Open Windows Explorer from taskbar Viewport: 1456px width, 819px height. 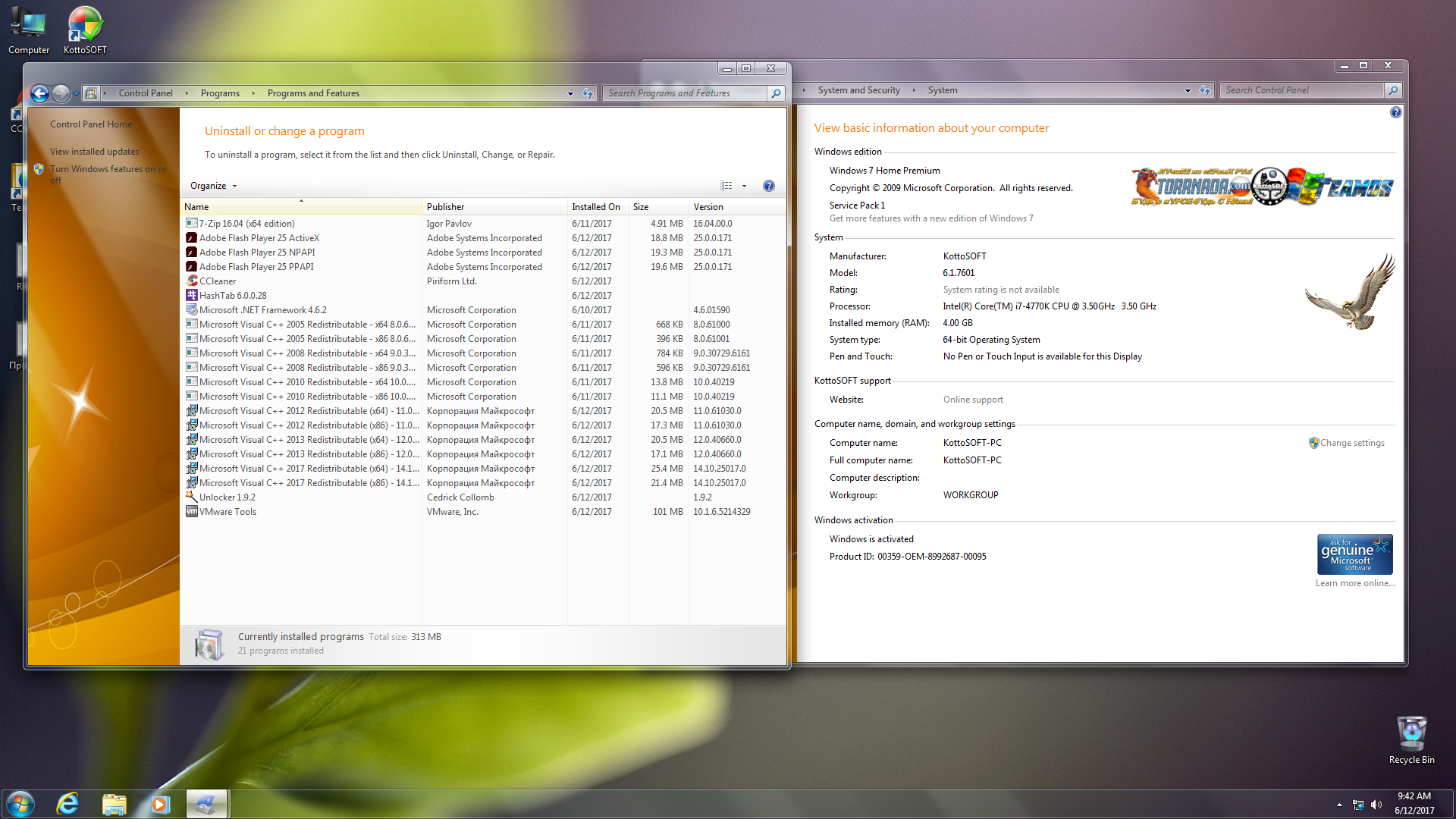[x=114, y=805]
